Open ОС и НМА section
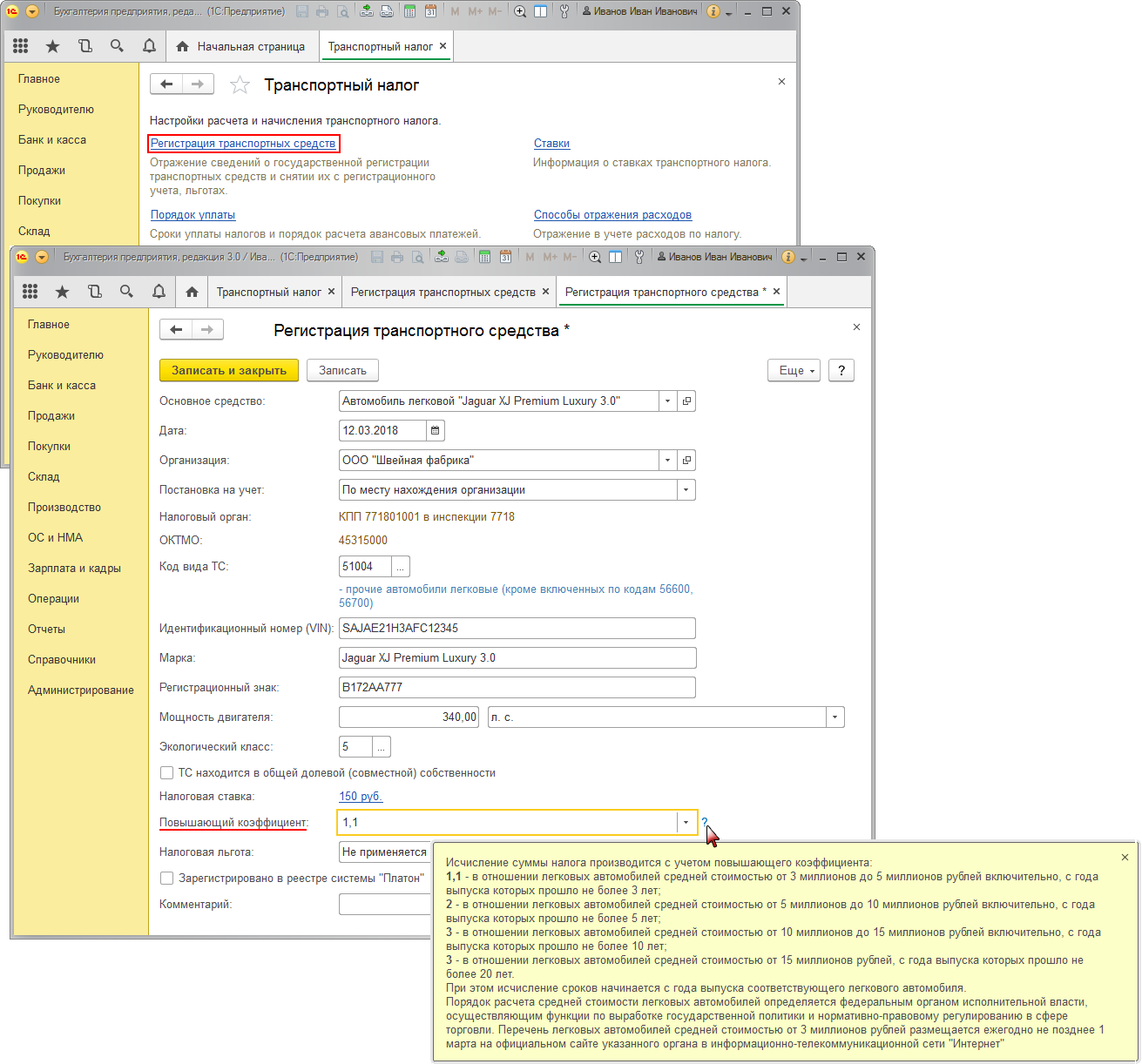The image size is (1142, 1064). coord(55,537)
